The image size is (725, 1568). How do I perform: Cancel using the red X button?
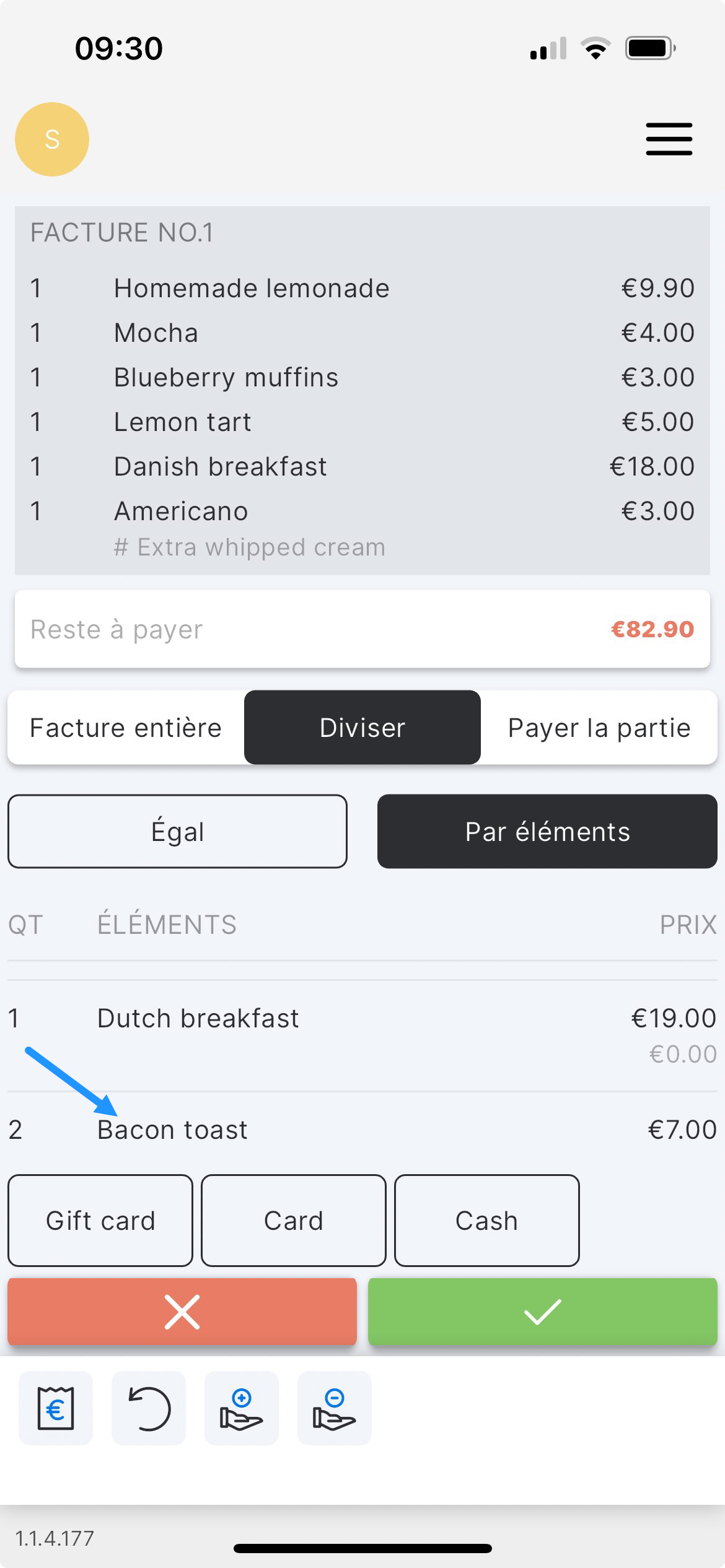(x=182, y=1312)
